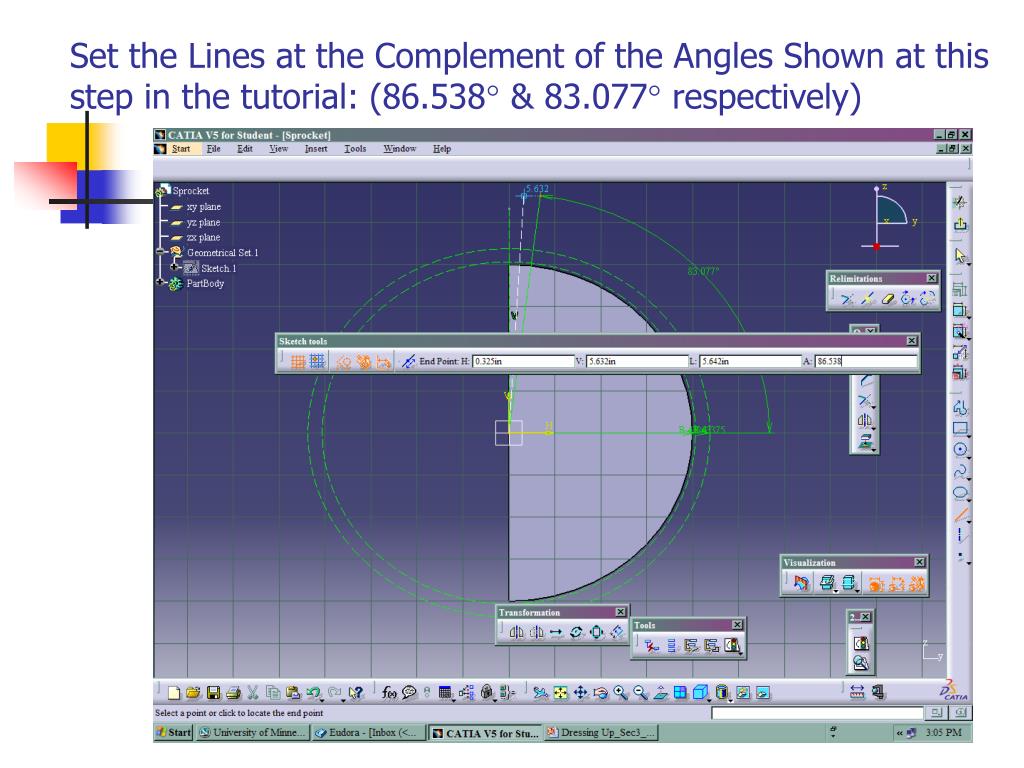
Task: Click the command input field in status bar
Action: pos(817,713)
